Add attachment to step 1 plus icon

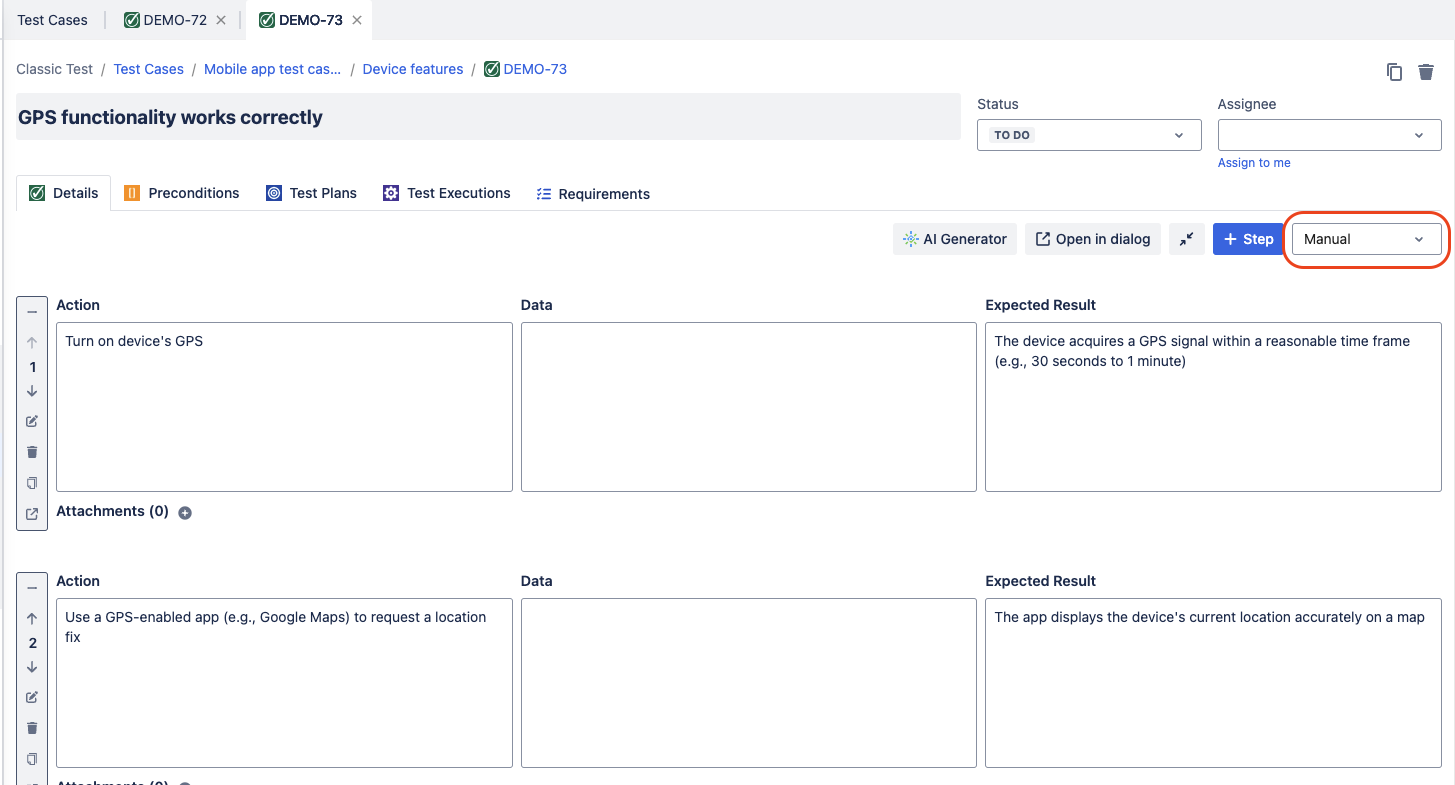coord(185,513)
